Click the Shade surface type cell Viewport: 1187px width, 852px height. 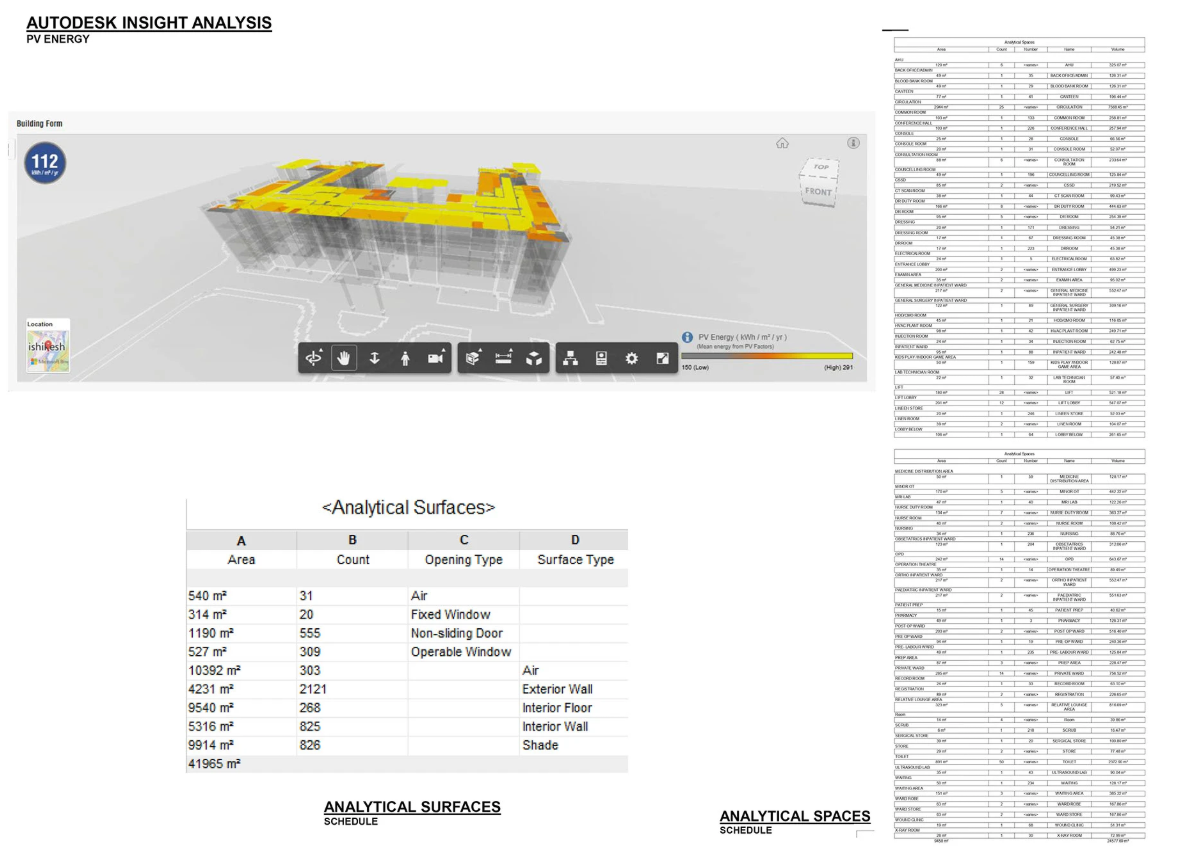coord(575,745)
